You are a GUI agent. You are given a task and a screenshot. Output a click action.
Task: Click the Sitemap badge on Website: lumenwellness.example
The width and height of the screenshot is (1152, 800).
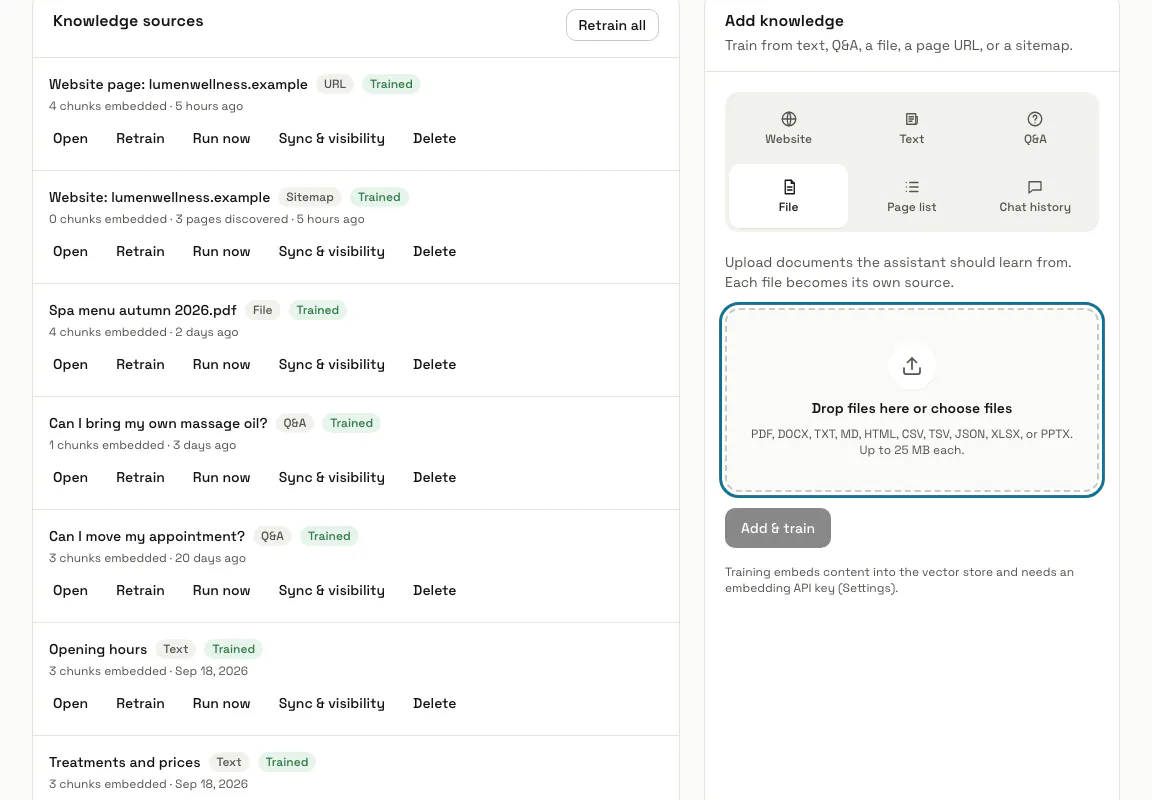click(309, 197)
